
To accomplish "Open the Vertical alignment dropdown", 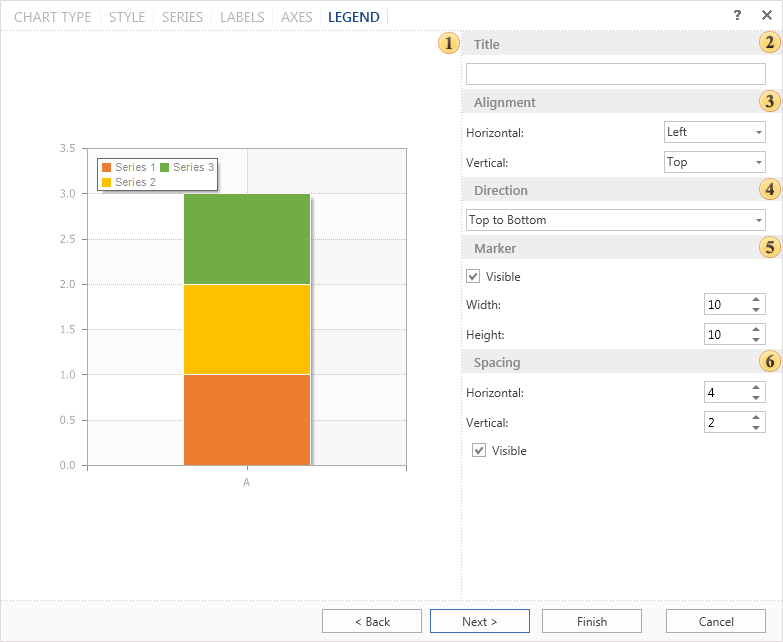I will point(715,162).
